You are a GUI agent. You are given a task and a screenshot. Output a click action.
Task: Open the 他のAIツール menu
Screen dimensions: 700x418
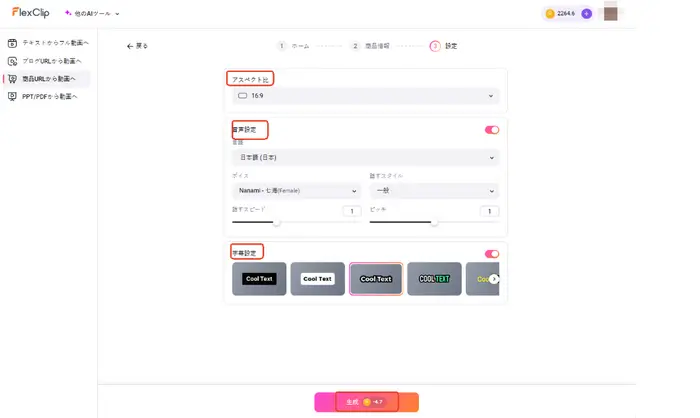[92, 14]
